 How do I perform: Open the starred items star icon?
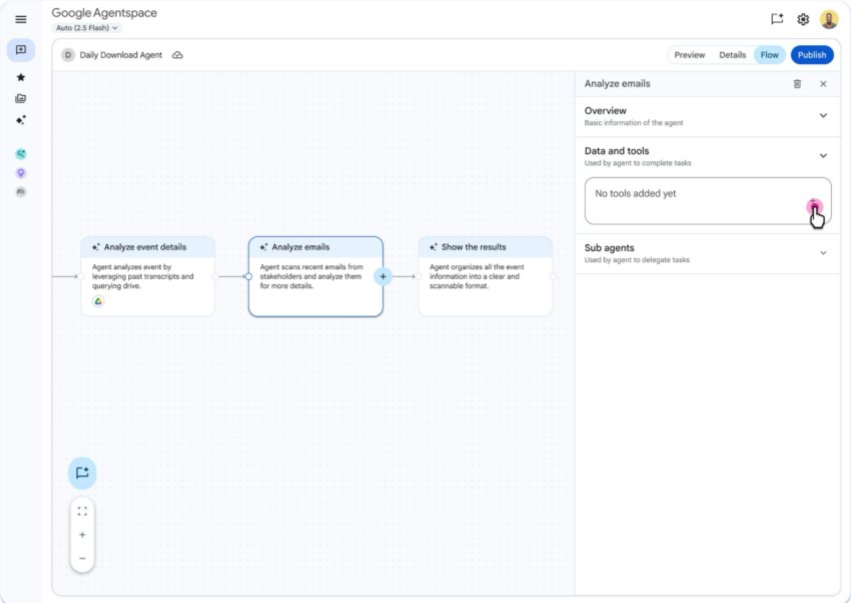point(21,77)
